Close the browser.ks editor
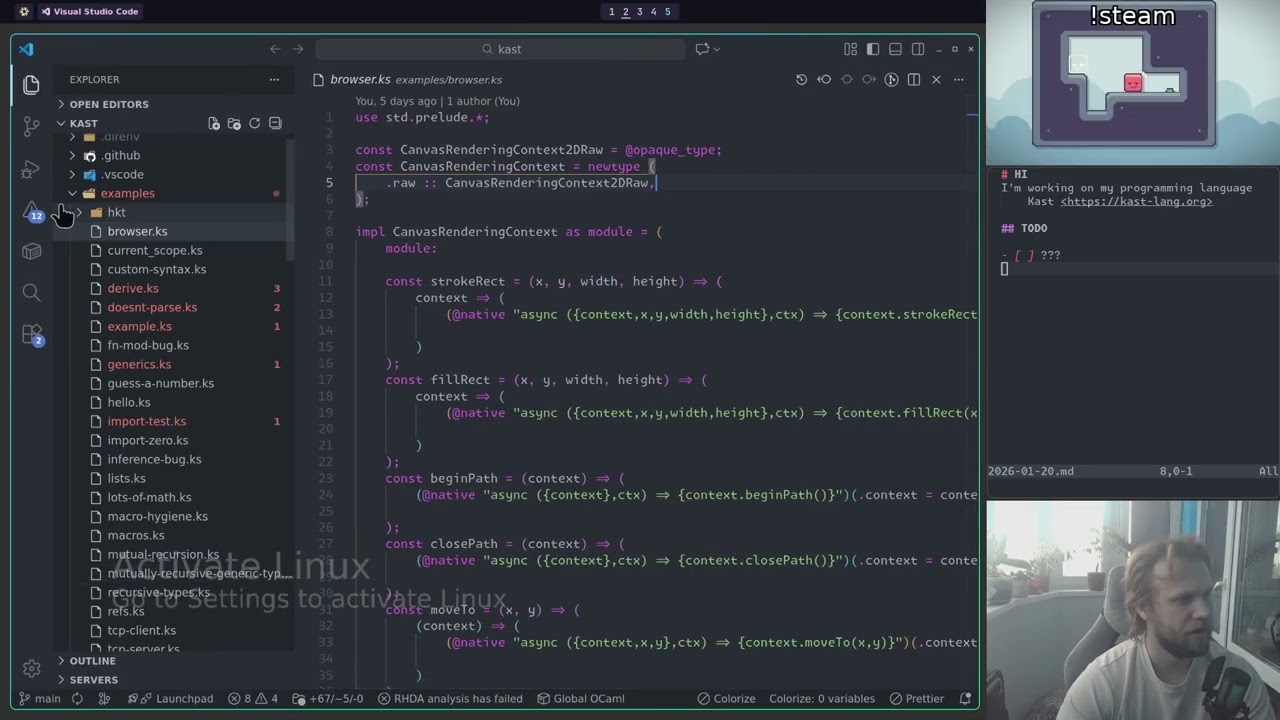1280x720 pixels. point(936,79)
